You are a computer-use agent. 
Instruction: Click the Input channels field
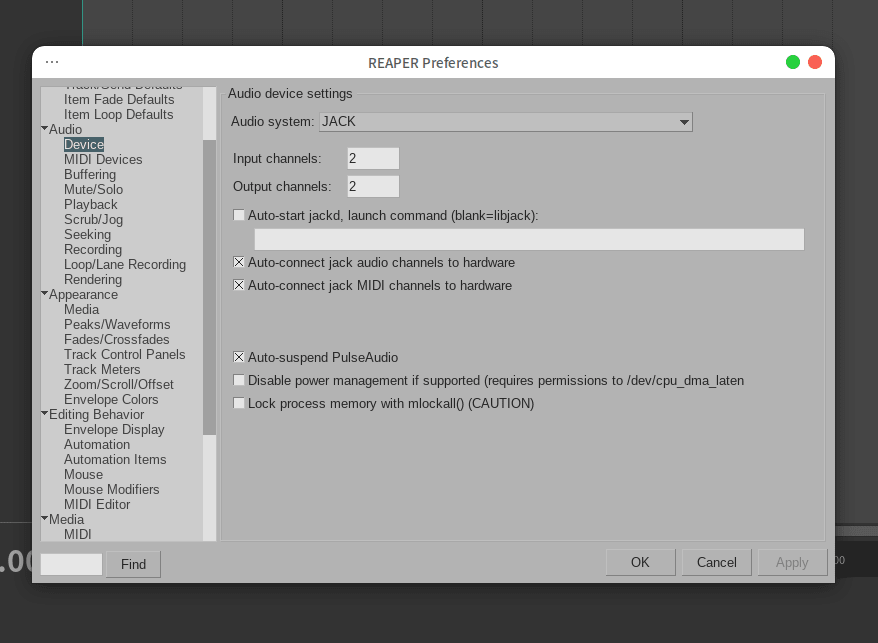tap(373, 159)
